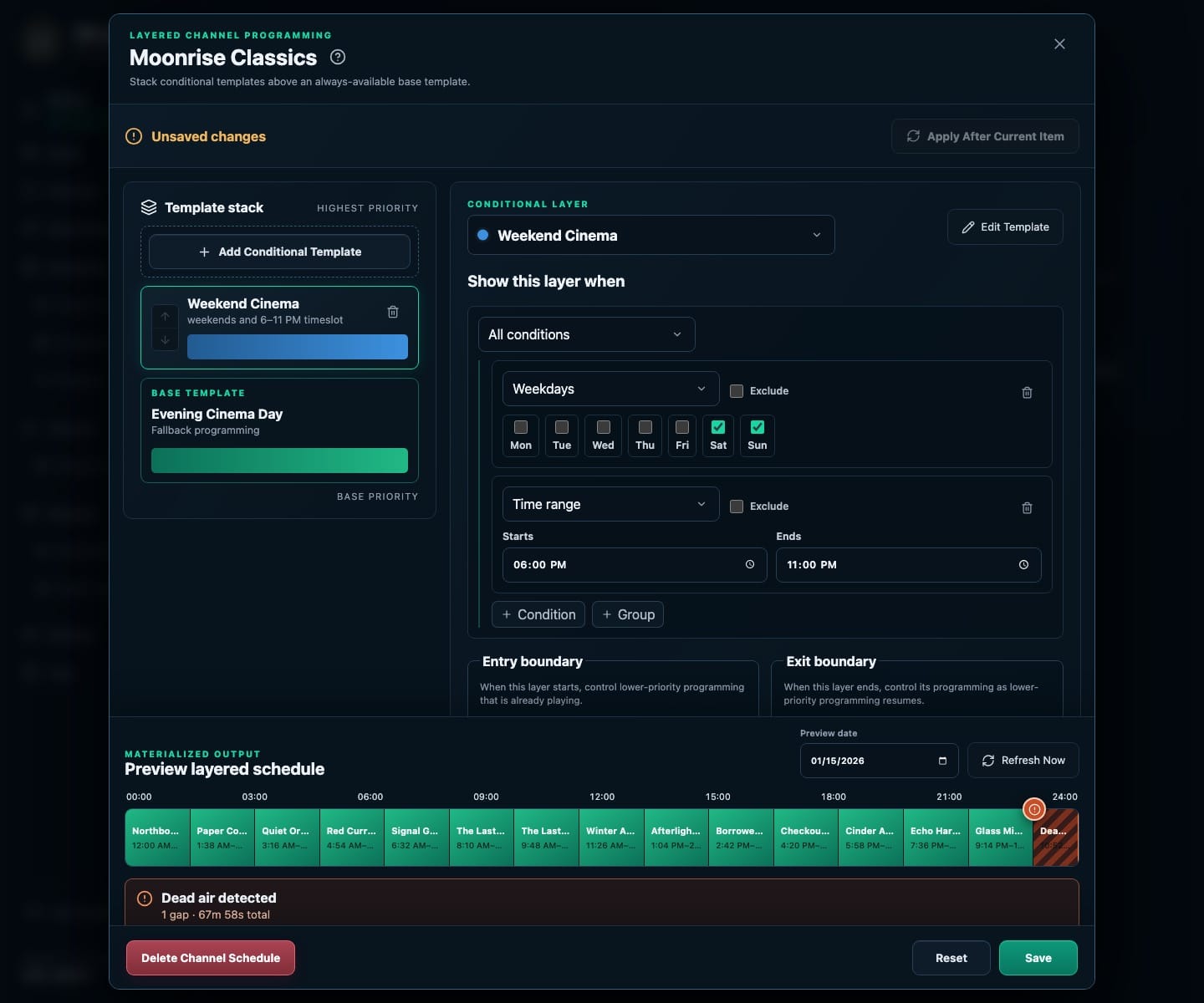The height and width of the screenshot is (1003, 1204).
Task: Open the Weekdays condition type dropdown
Action: [610, 389]
